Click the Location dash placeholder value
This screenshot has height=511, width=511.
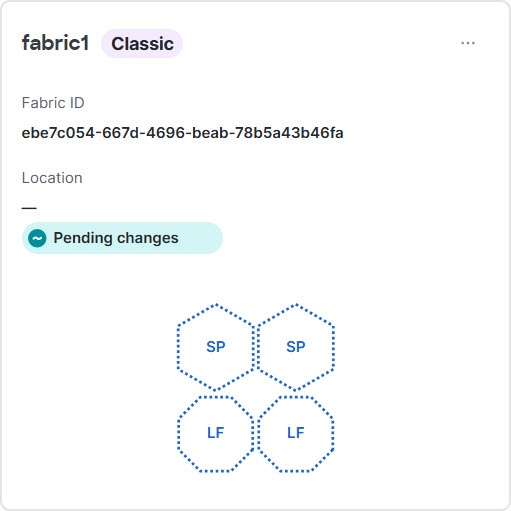pos(29,208)
